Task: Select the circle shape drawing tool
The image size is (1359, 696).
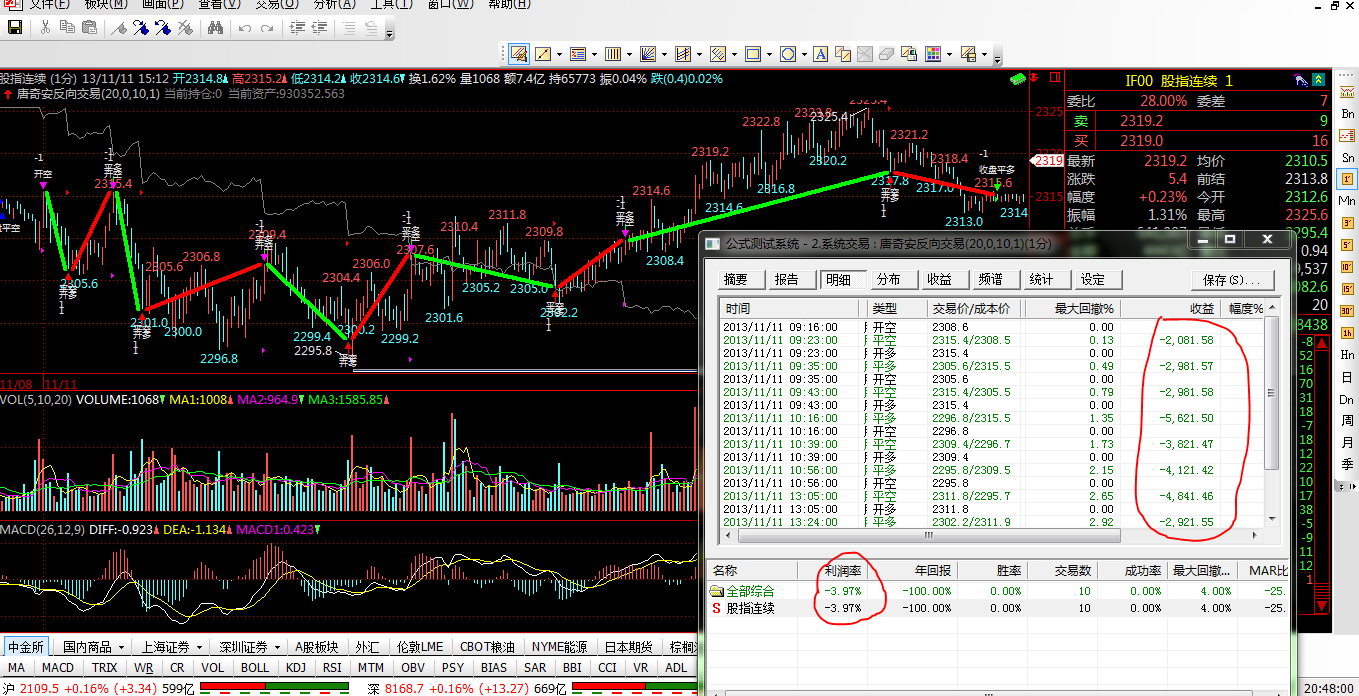Action: click(x=787, y=54)
